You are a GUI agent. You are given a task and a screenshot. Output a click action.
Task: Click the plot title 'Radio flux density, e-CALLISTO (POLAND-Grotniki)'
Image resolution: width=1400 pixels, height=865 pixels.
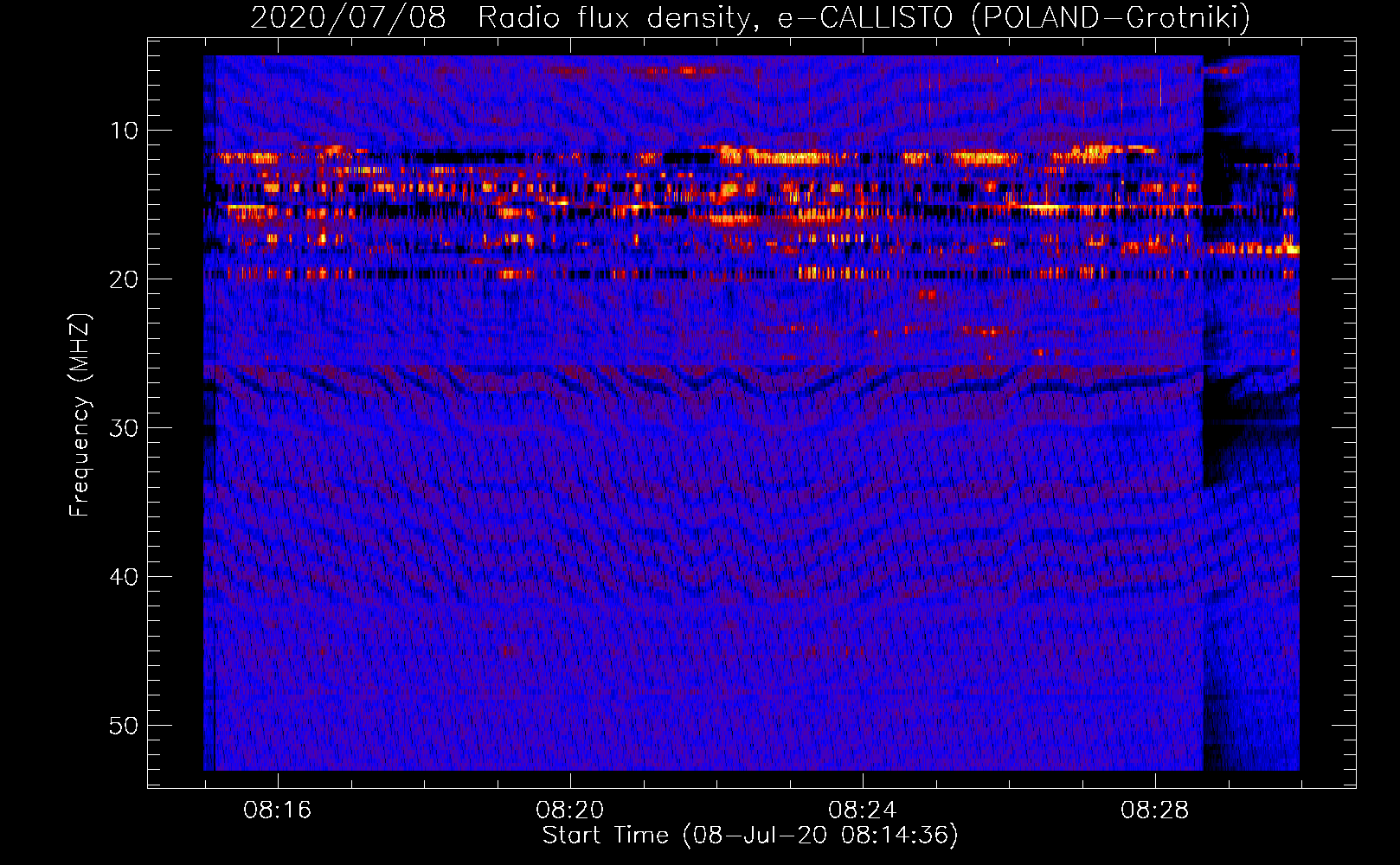(864, 17)
